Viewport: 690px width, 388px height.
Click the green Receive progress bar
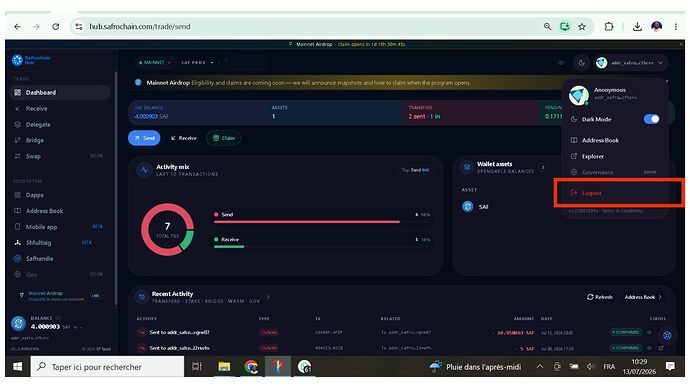pos(229,247)
